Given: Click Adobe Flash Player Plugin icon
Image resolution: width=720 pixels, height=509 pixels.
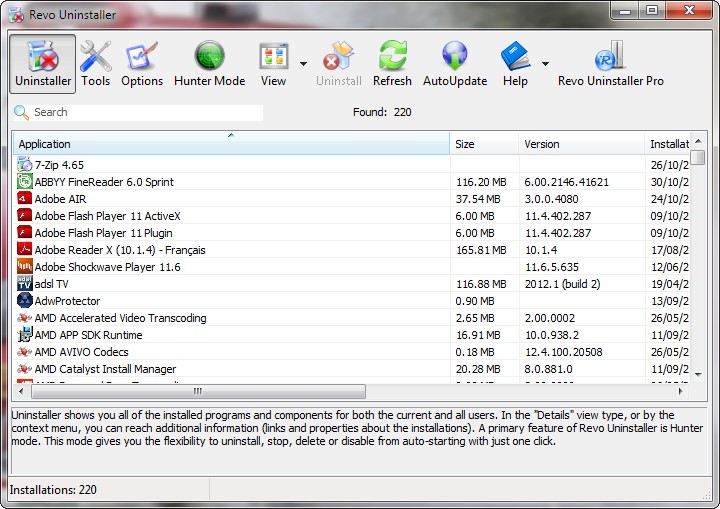Looking at the screenshot, I should (24, 232).
